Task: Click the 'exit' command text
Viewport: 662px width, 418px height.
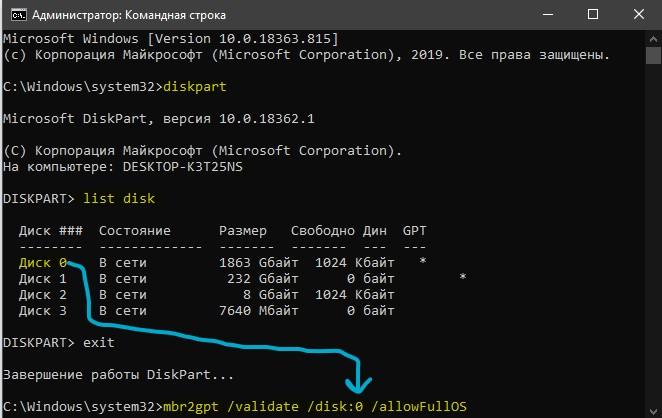Action: click(x=99, y=342)
